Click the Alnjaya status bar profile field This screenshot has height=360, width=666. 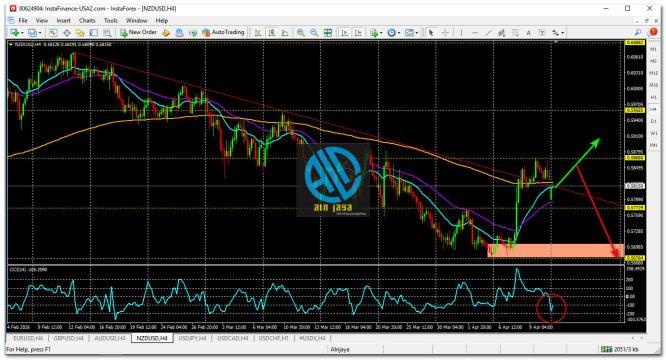click(x=340, y=349)
